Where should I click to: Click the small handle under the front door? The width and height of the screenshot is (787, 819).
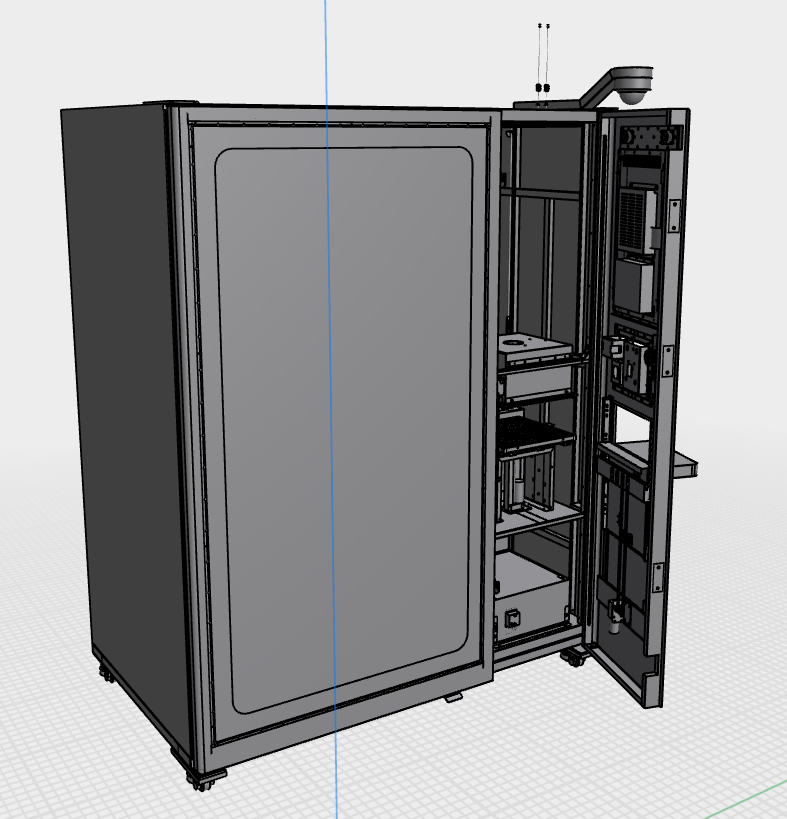454,696
